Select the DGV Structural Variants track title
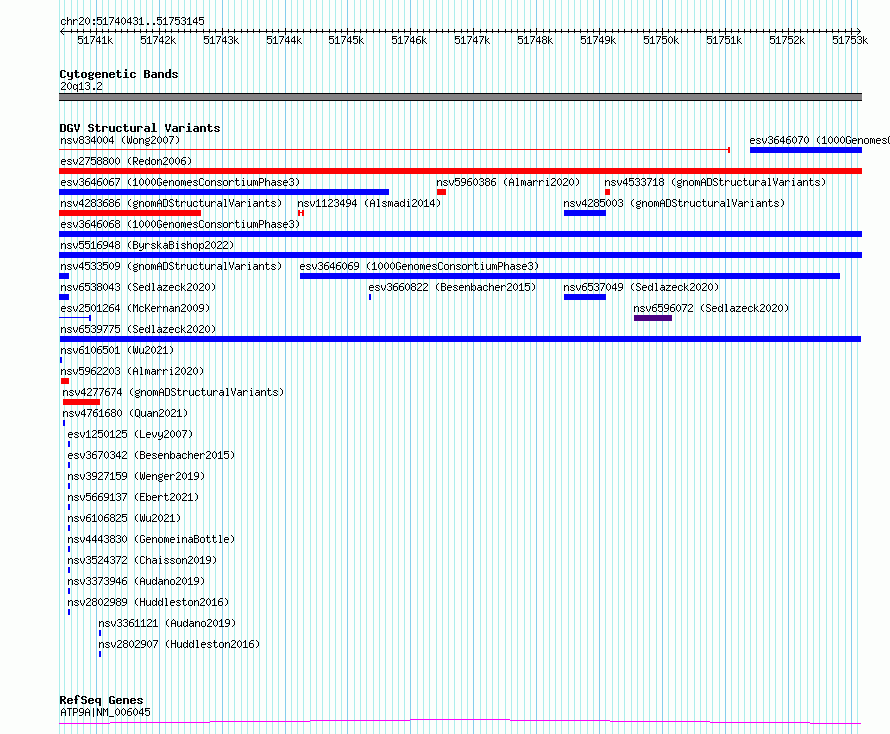 click(x=140, y=128)
